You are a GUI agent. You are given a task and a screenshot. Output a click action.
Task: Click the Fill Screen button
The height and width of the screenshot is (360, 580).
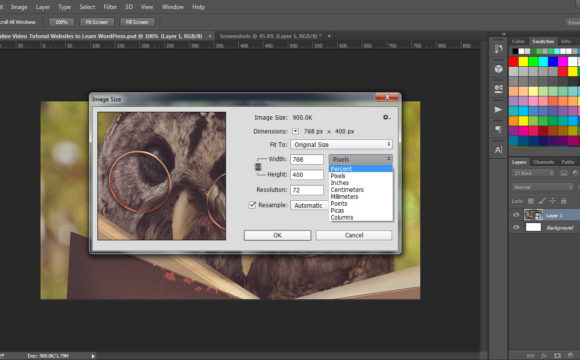coord(136,22)
